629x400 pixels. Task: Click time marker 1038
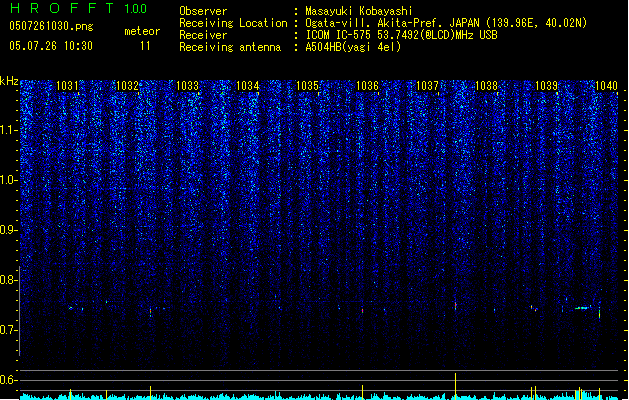pos(486,86)
